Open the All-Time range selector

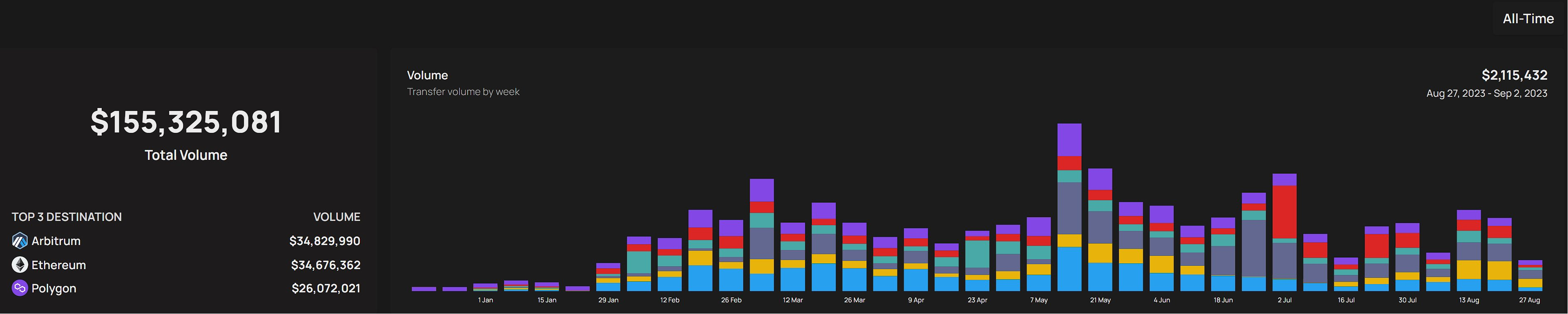tap(1528, 19)
